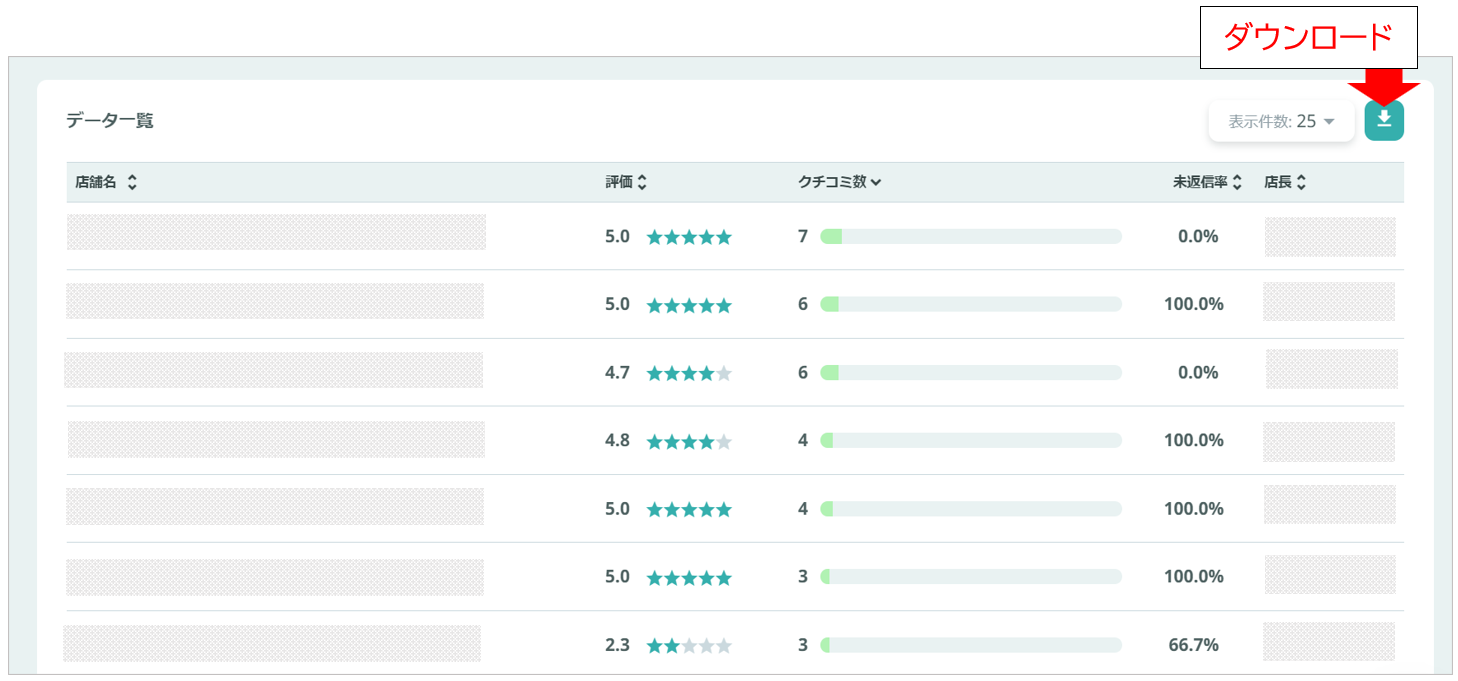Click the stars in the 4.8 rating row
The height and width of the screenshot is (681, 1458).
[x=689, y=441]
